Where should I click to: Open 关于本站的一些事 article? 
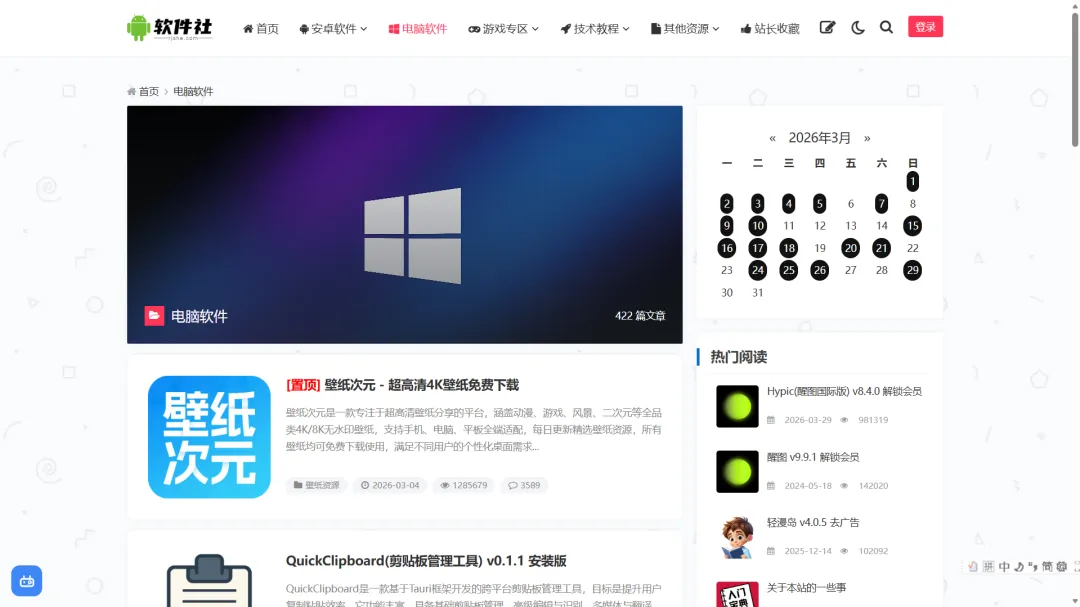pyautogui.click(x=806, y=588)
